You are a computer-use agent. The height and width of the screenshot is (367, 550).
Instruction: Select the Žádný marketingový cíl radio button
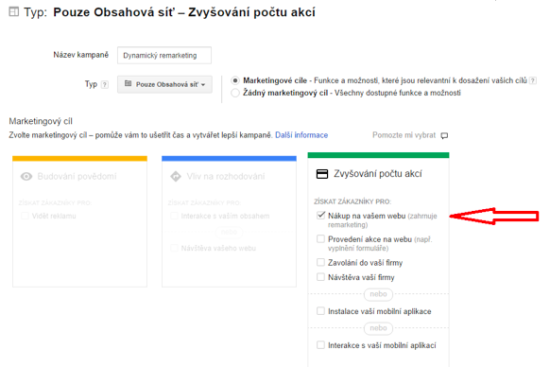click(x=235, y=93)
